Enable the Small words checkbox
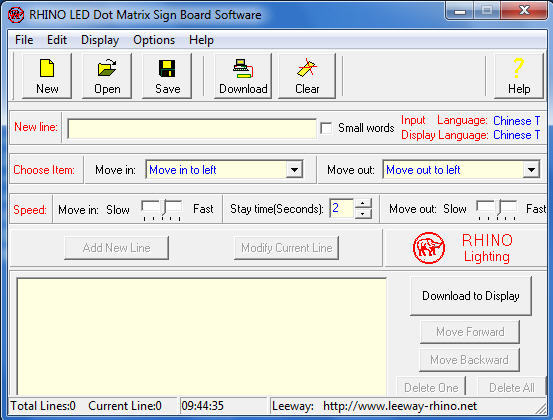 click(326, 128)
